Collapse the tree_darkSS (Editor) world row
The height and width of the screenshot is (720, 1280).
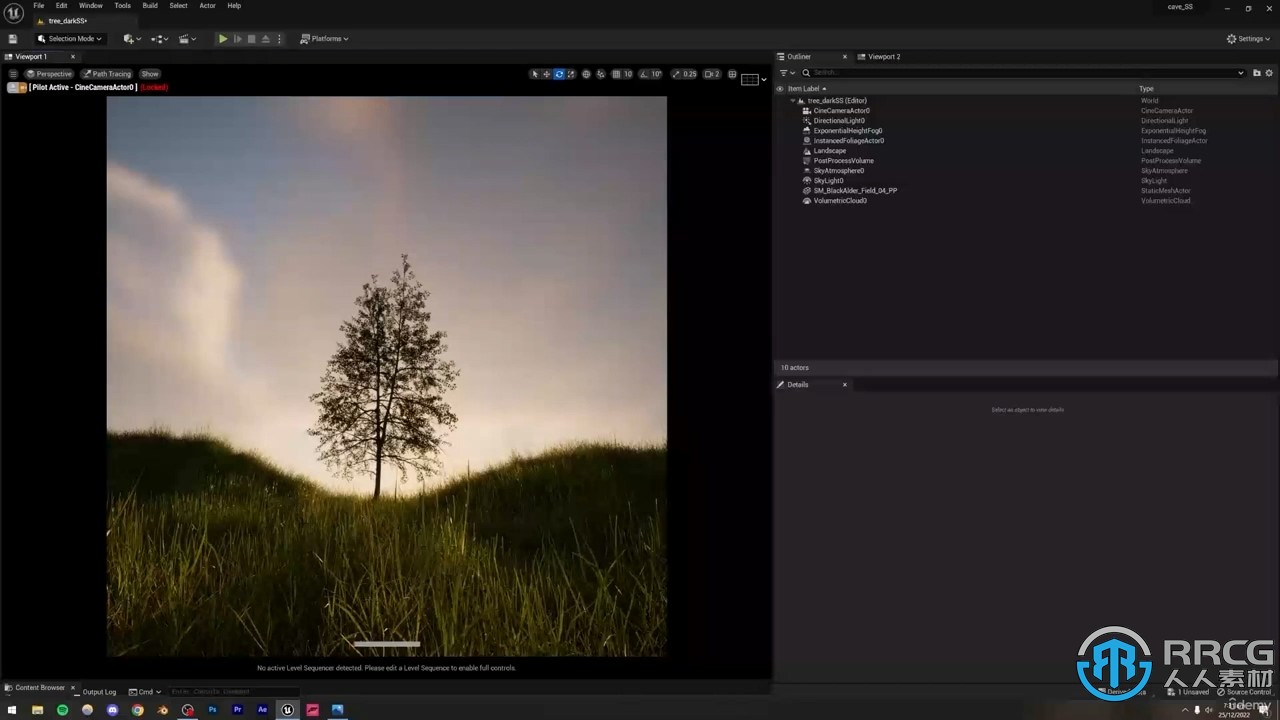pos(793,101)
